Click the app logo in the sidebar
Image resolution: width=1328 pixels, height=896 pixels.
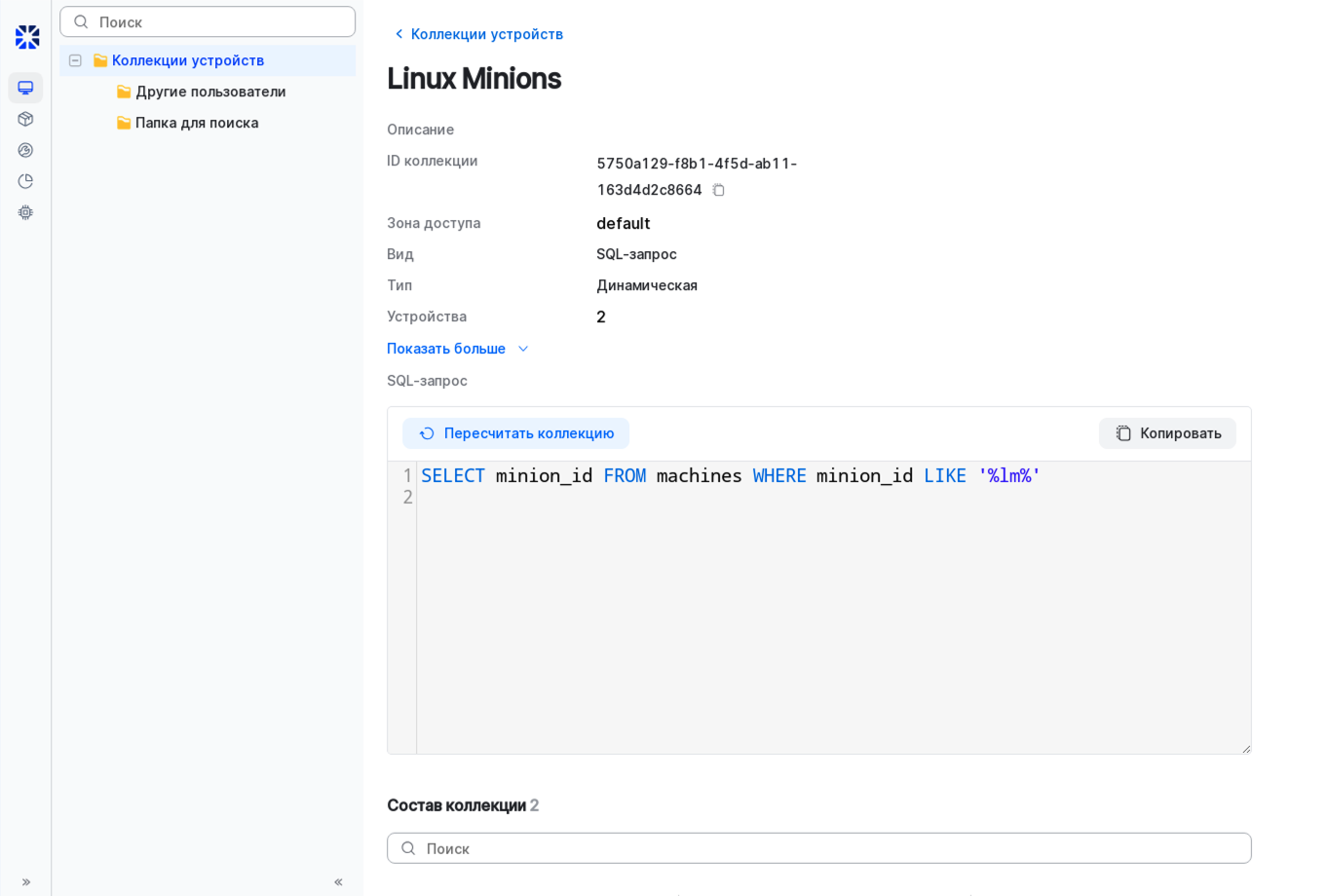(x=27, y=37)
